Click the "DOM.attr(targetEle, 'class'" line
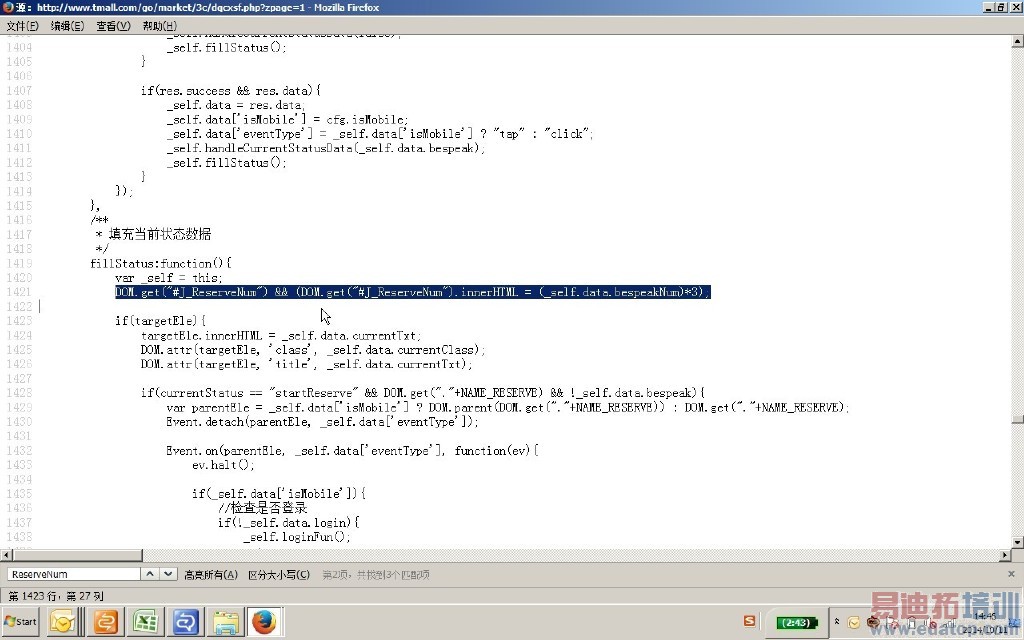 313,350
